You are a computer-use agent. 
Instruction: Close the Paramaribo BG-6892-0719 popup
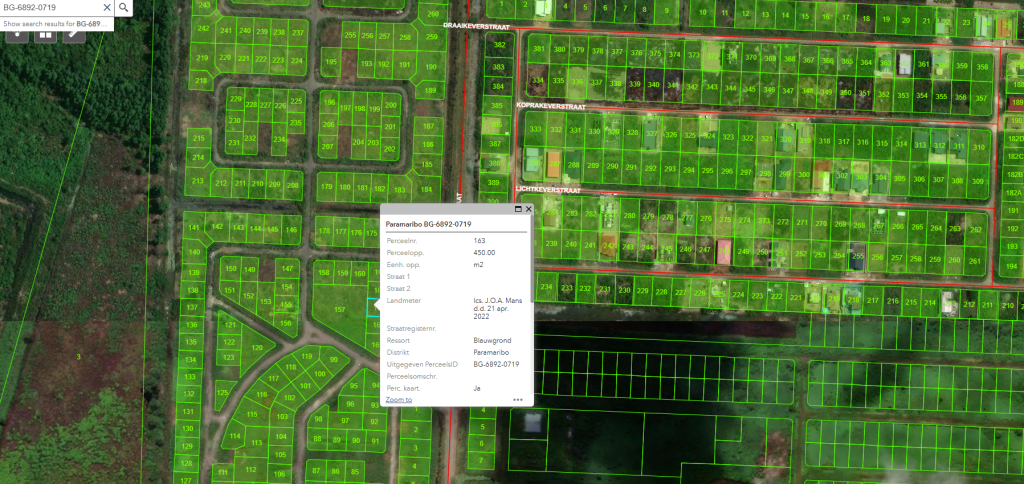528,210
